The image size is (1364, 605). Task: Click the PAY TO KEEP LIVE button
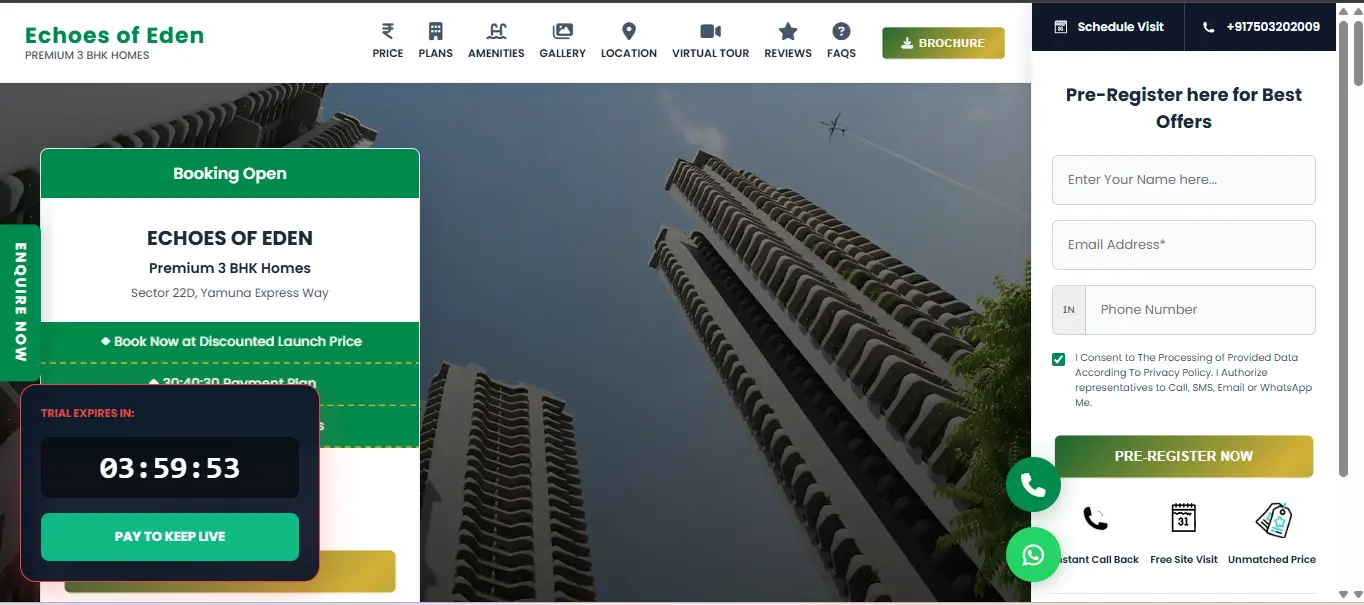pyautogui.click(x=170, y=537)
